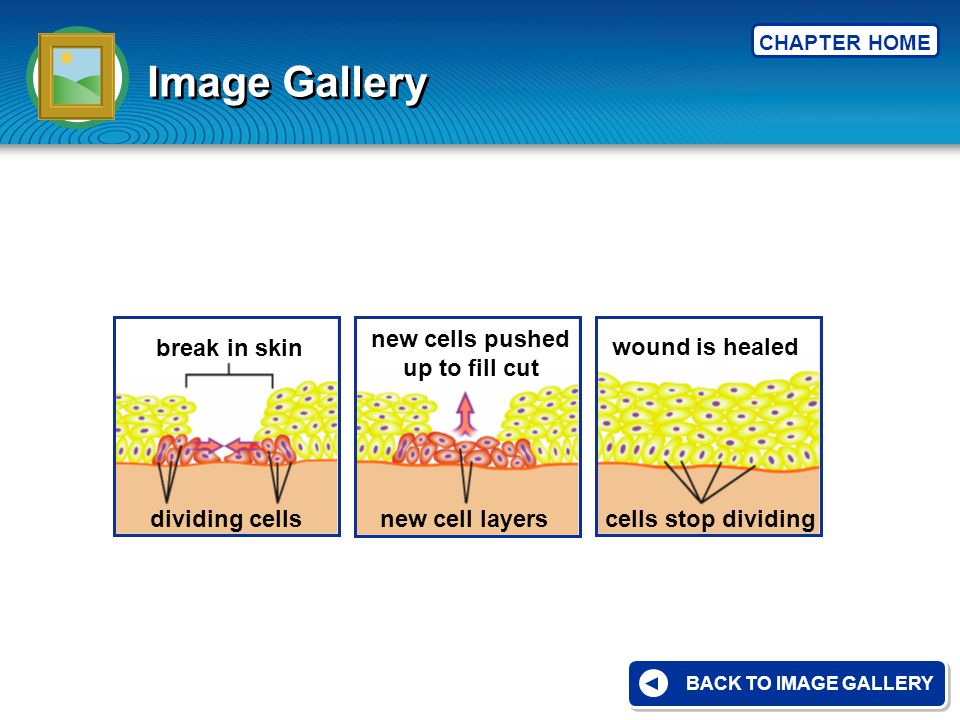
Task: Click the 'wound is healed' caption
Action: 705,347
